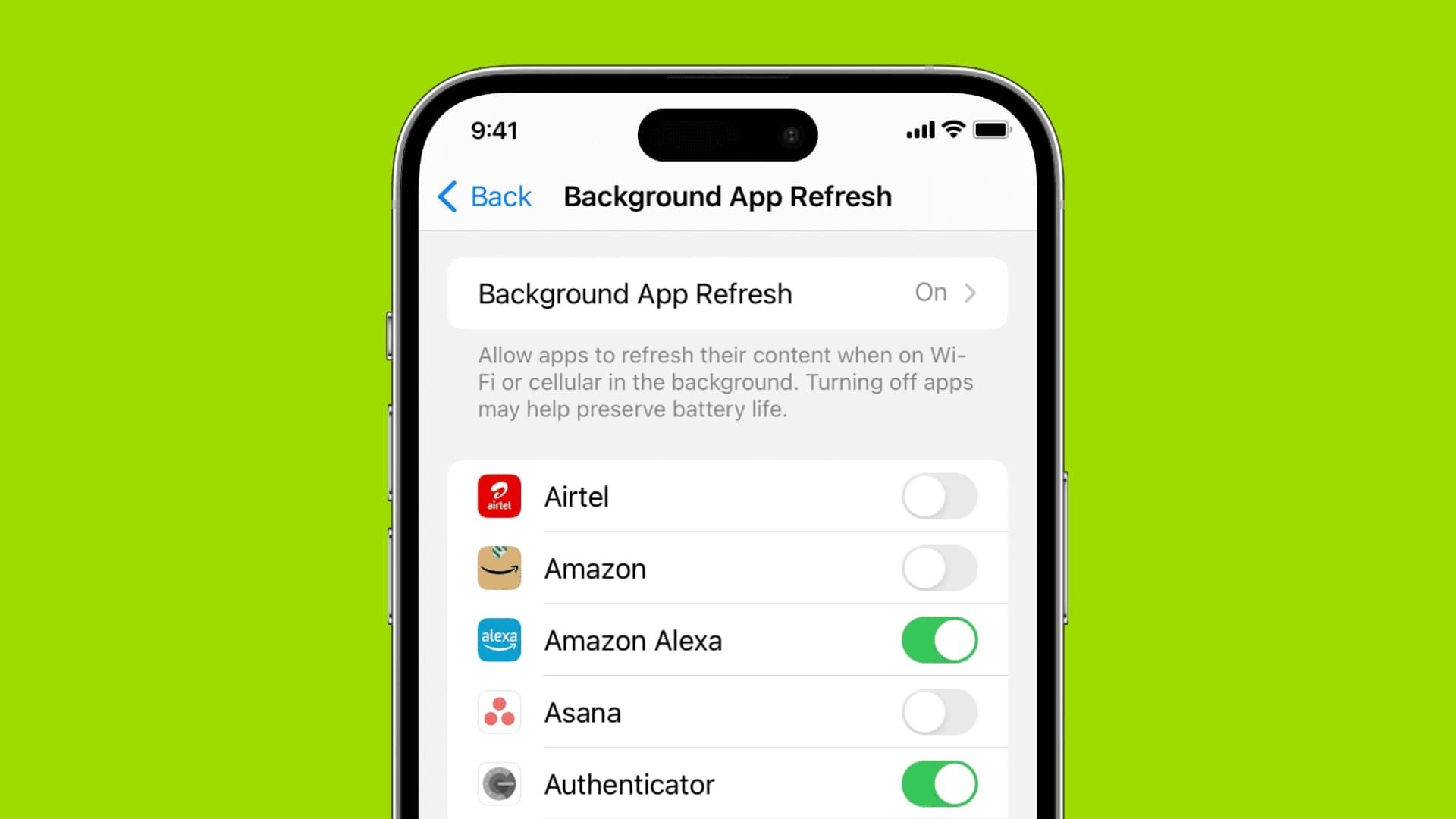Tap the Airtel app icon
Viewport: 1456px width, 819px height.
click(x=499, y=497)
